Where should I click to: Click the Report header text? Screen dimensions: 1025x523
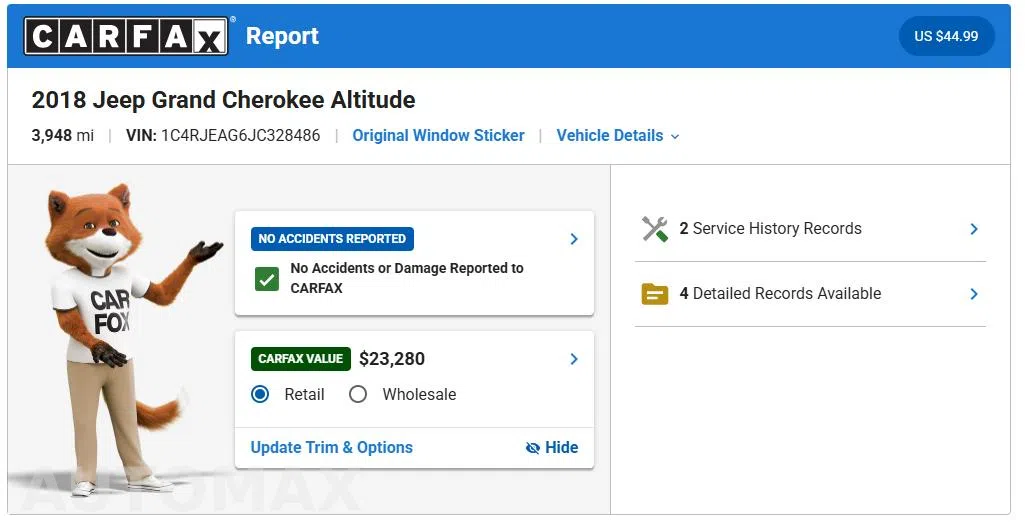(x=282, y=36)
